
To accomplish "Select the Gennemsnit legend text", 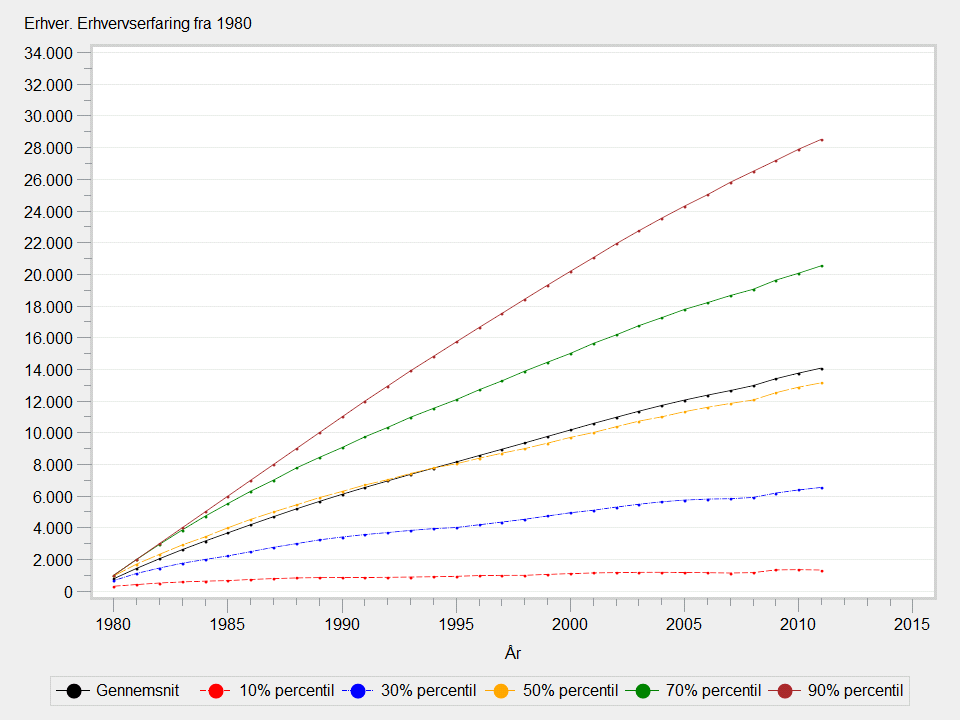I will coord(139,691).
